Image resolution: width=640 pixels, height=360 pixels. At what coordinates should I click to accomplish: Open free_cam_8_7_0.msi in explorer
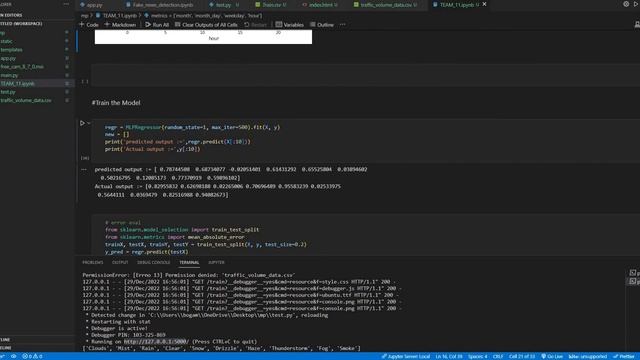(22, 67)
